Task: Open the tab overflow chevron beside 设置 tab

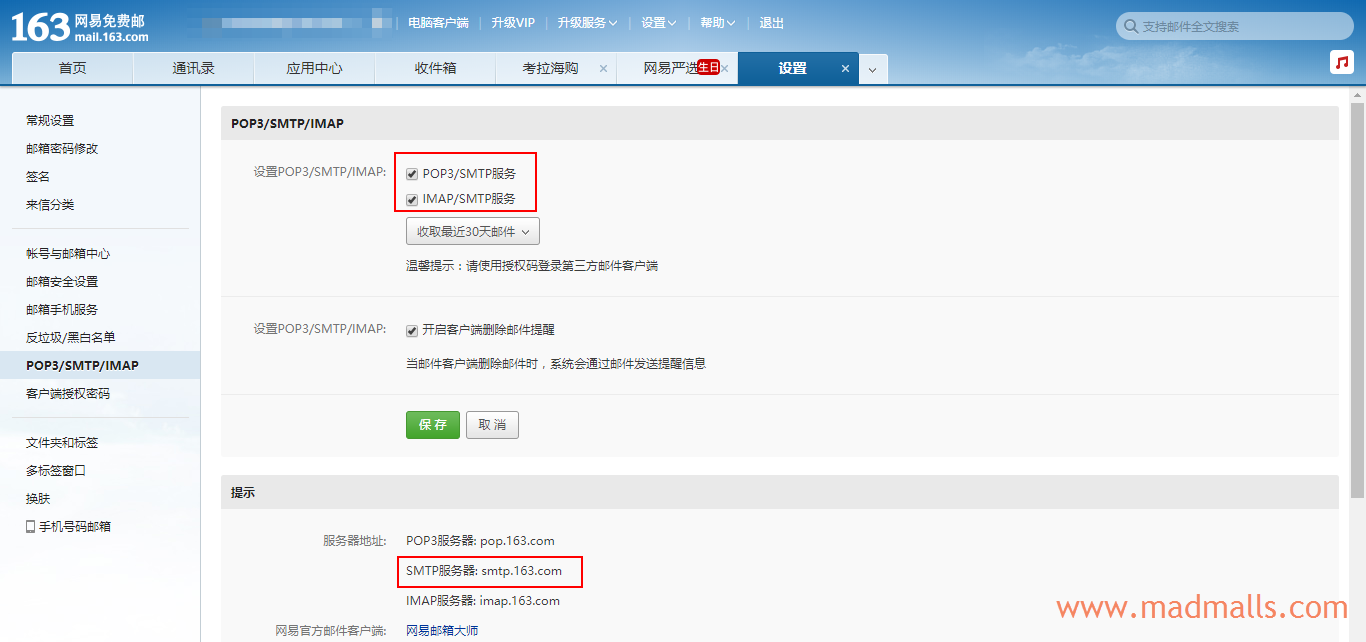Action: pos(872,68)
